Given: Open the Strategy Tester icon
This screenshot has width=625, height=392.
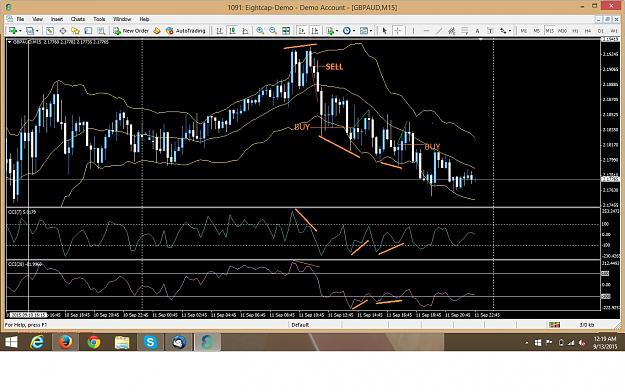Looking at the screenshot, I should pyautogui.click(x=101, y=31).
